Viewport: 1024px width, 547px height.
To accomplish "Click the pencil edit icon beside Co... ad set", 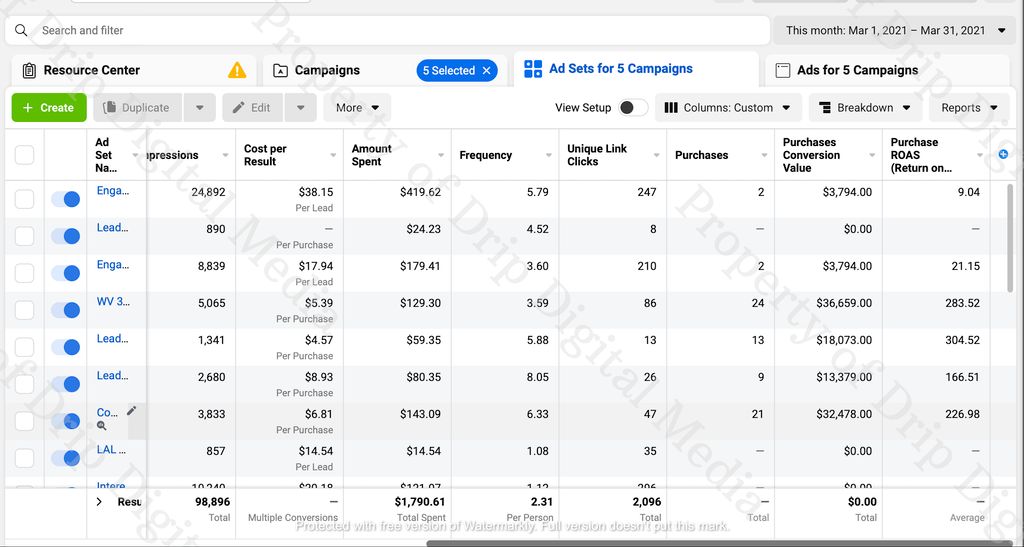I will (x=131, y=411).
